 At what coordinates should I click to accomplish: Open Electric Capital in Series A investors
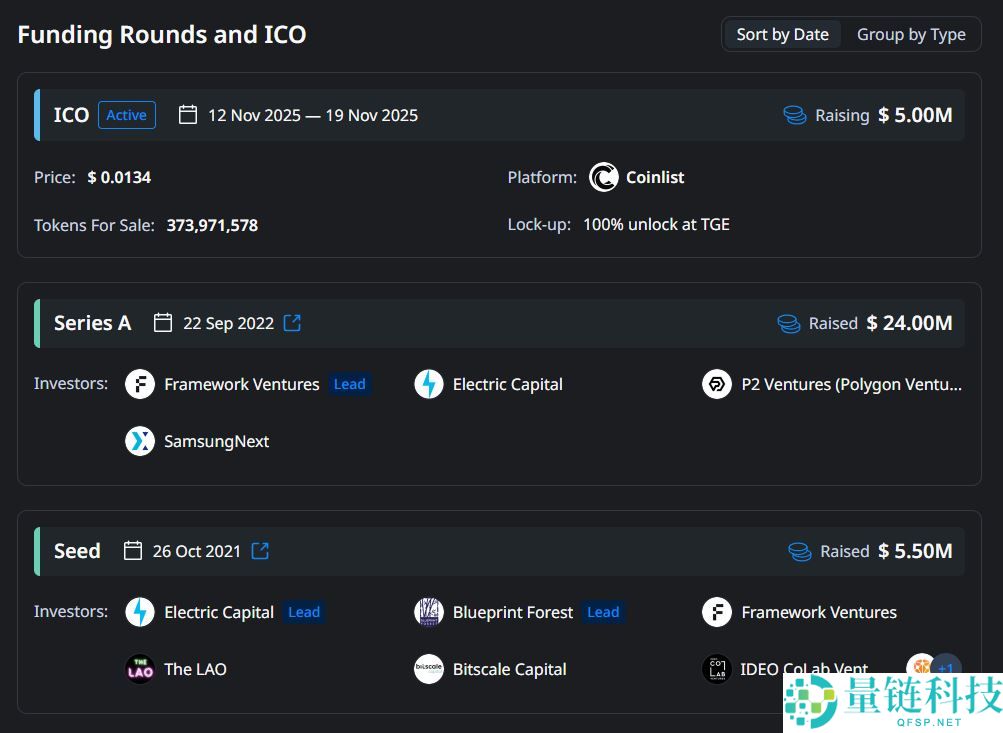pyautogui.click(x=507, y=384)
